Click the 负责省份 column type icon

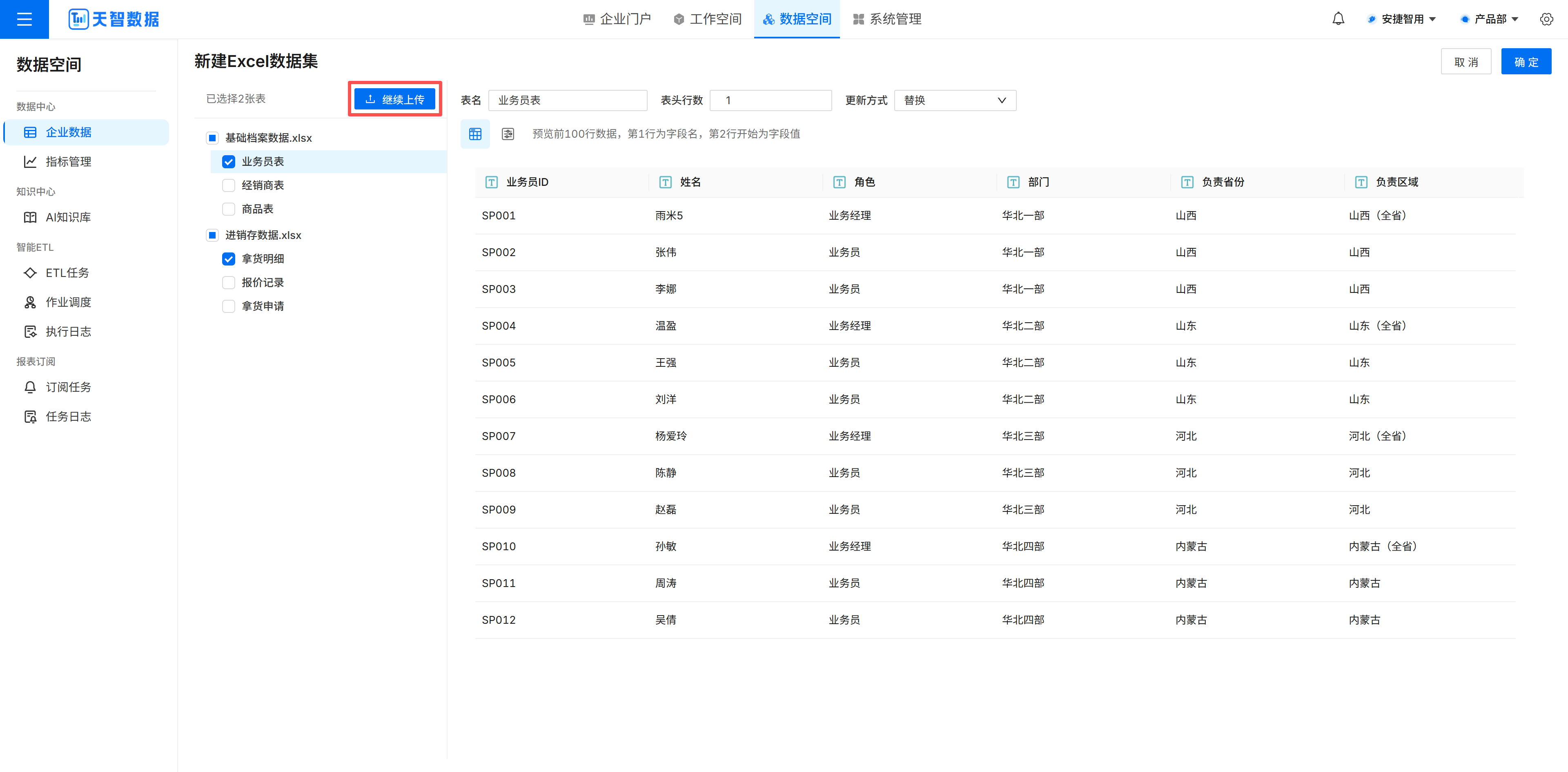click(x=1187, y=182)
